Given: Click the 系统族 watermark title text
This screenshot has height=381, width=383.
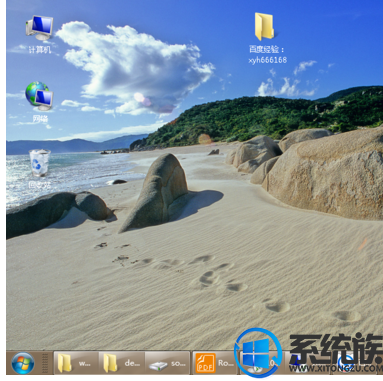Looking at the screenshot, I should pos(336,348).
